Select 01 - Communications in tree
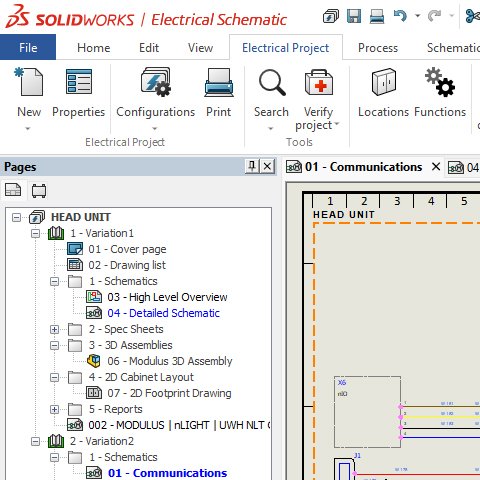 point(167,473)
